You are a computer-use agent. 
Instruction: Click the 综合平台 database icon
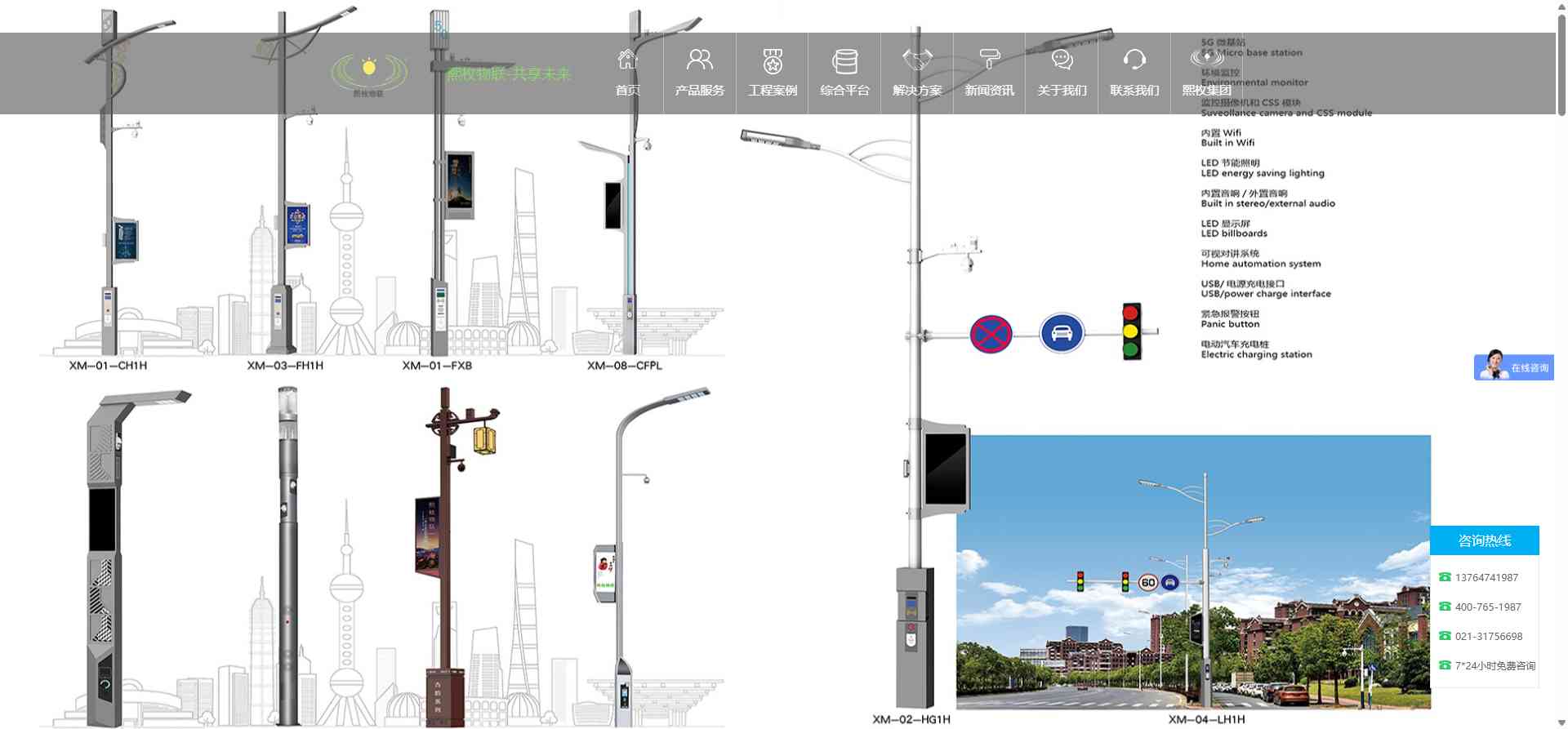(844, 60)
